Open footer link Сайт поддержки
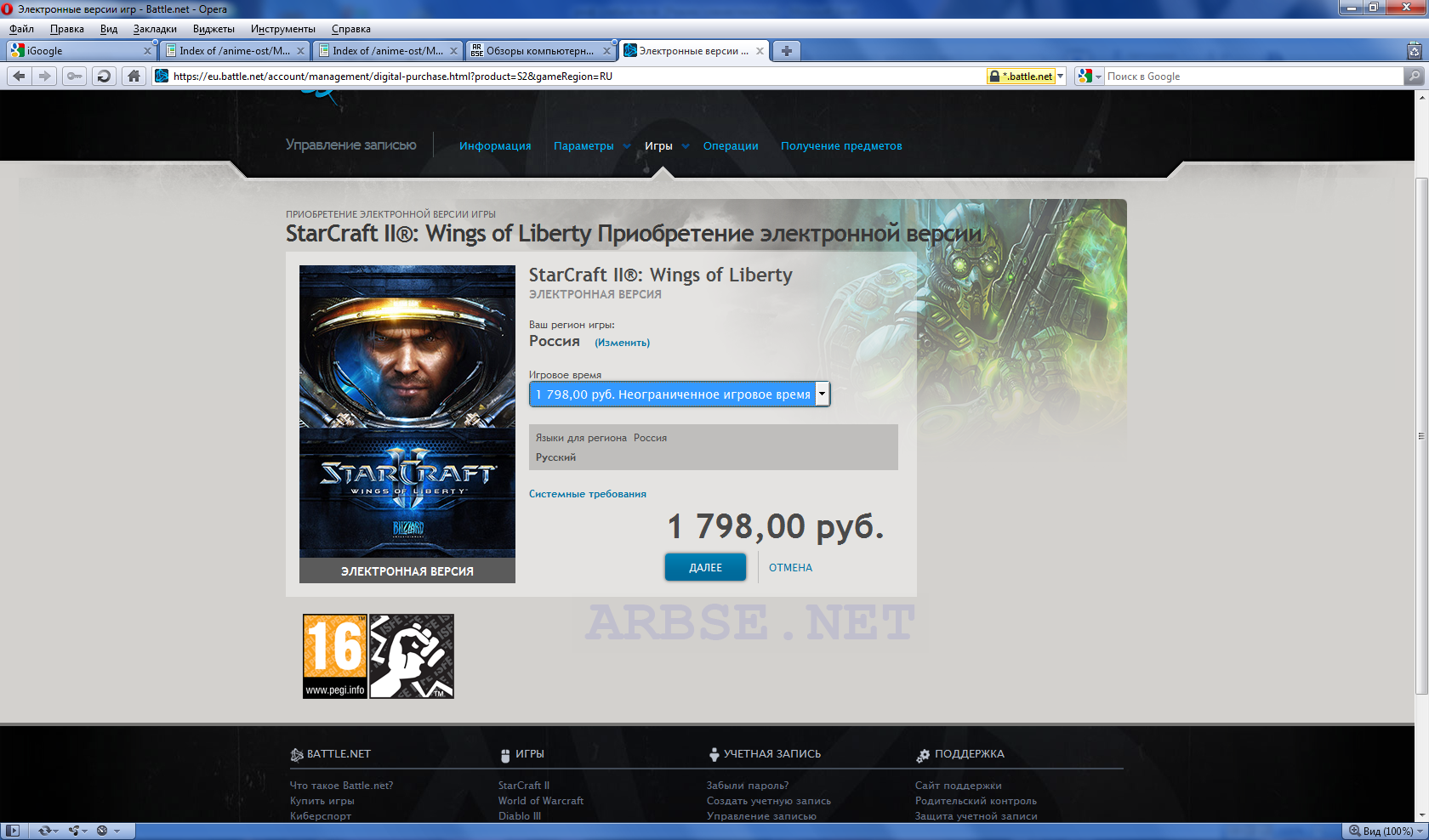The image size is (1429, 840). [958, 786]
